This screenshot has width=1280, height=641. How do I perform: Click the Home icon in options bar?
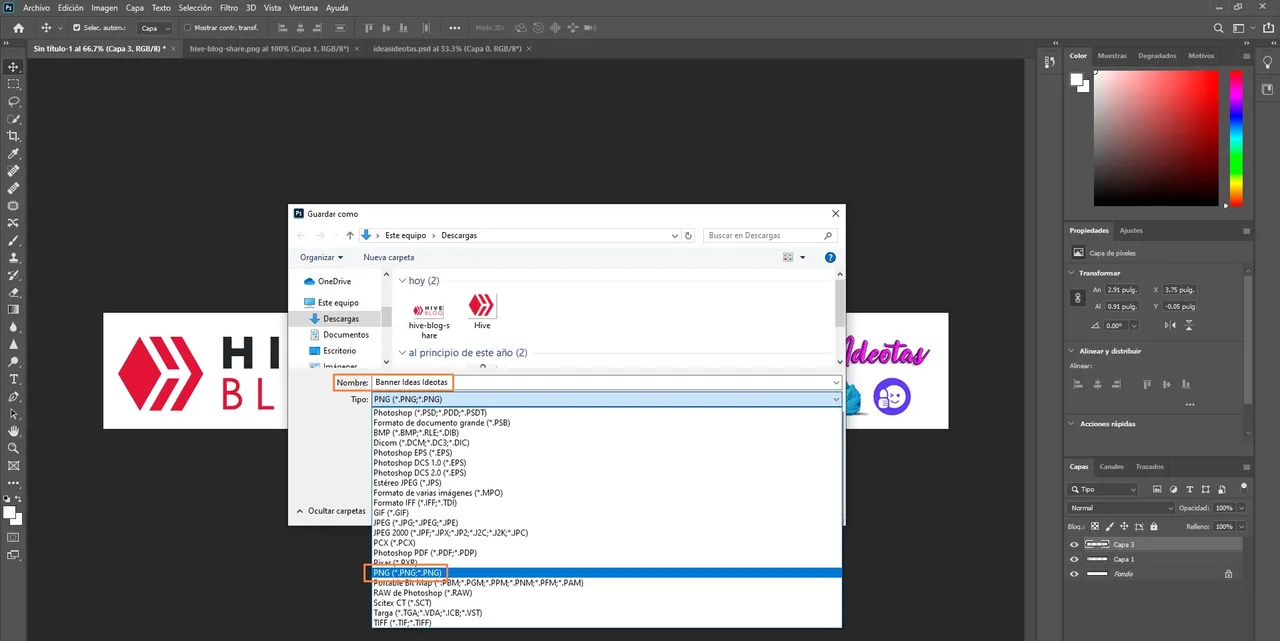(x=18, y=28)
